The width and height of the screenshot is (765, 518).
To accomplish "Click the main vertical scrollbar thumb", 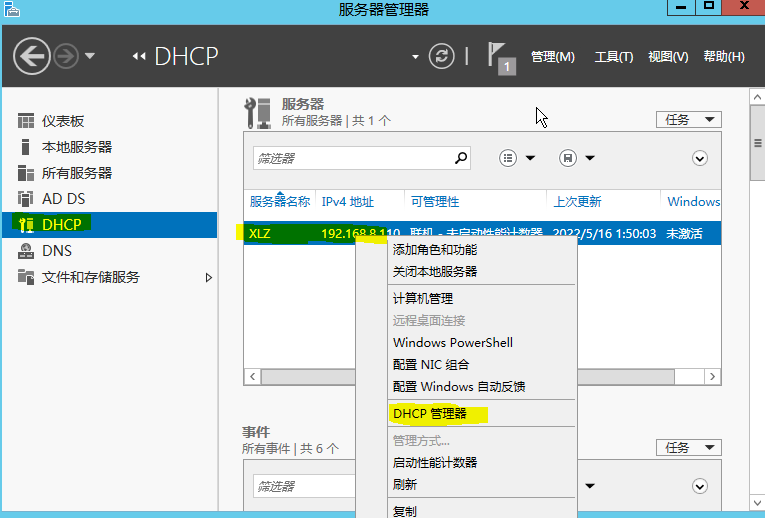I will (757, 143).
